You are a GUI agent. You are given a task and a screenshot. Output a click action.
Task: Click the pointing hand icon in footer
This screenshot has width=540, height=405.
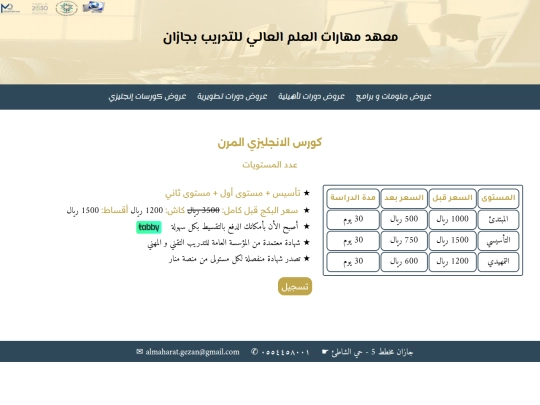point(325,352)
